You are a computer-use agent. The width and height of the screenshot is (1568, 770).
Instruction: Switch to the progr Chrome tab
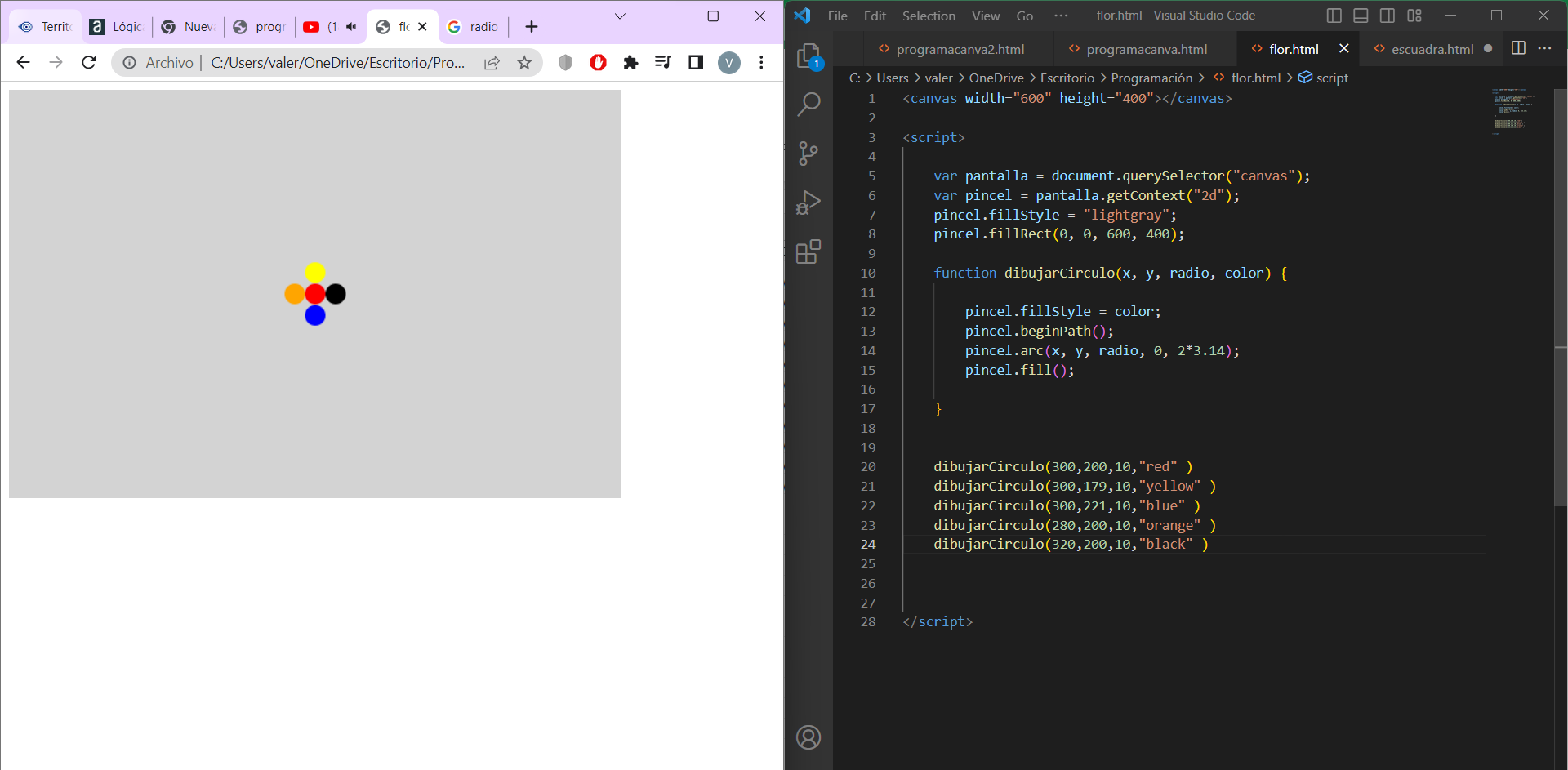259,27
